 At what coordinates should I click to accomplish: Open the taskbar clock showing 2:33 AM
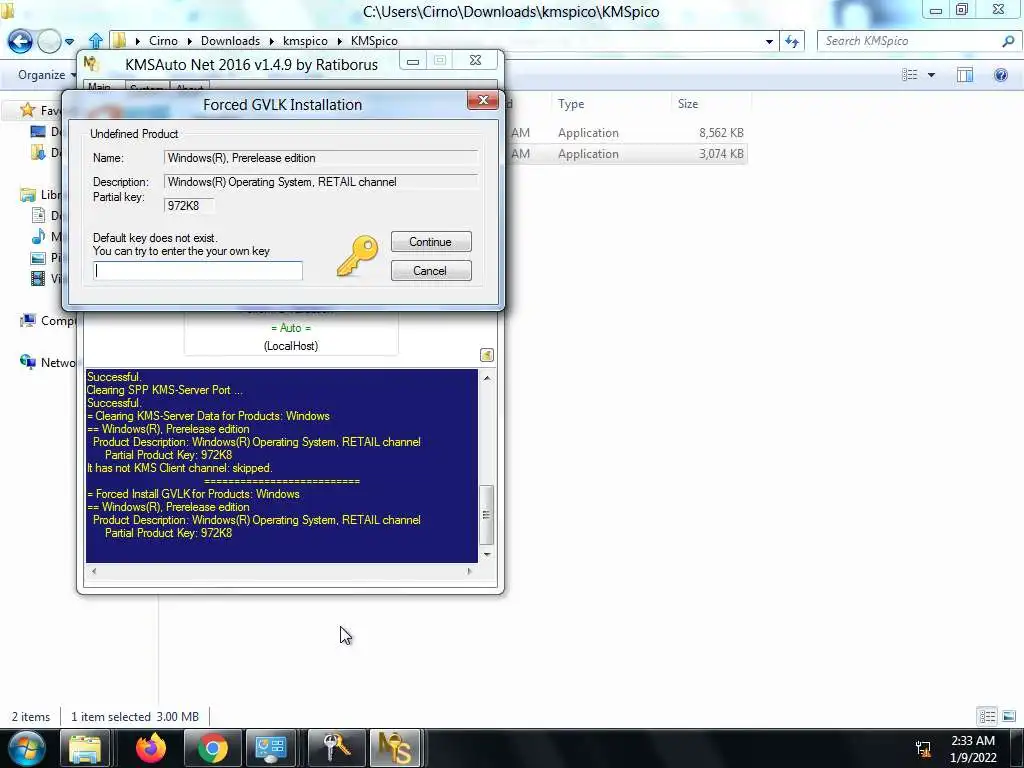(x=973, y=749)
